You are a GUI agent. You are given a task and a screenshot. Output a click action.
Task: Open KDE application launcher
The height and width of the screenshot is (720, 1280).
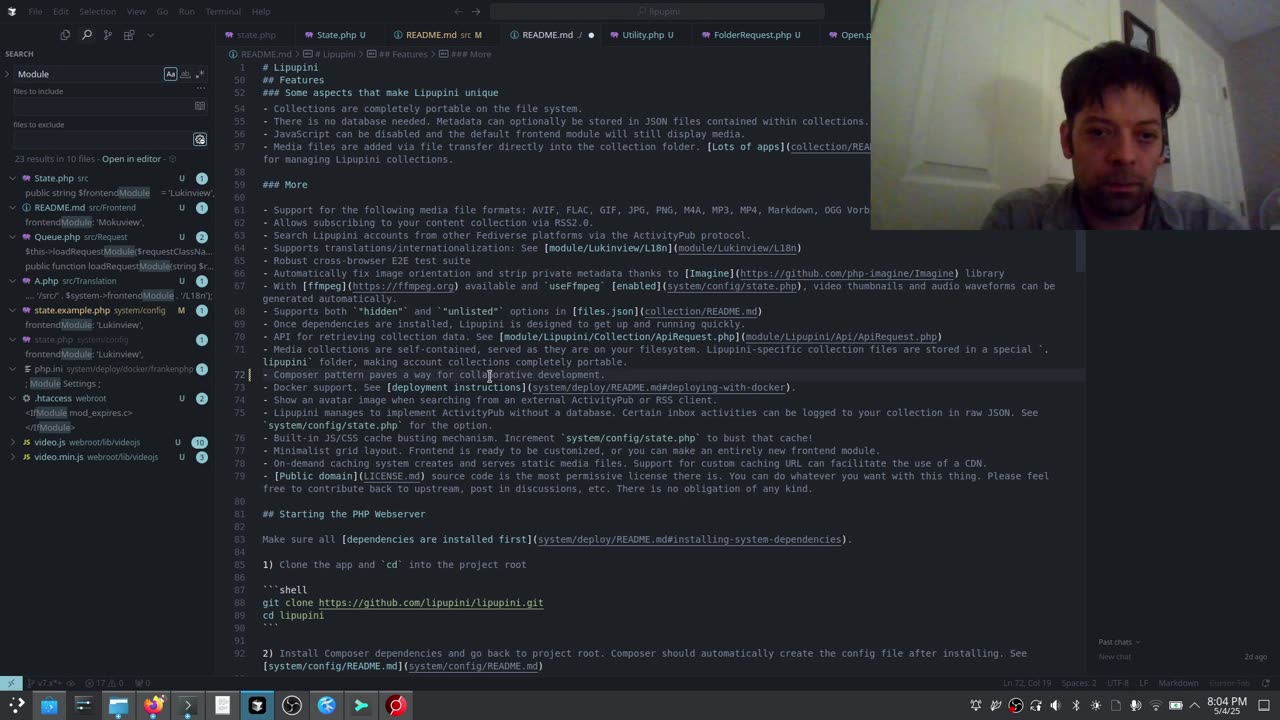pyautogui.click(x=15, y=705)
